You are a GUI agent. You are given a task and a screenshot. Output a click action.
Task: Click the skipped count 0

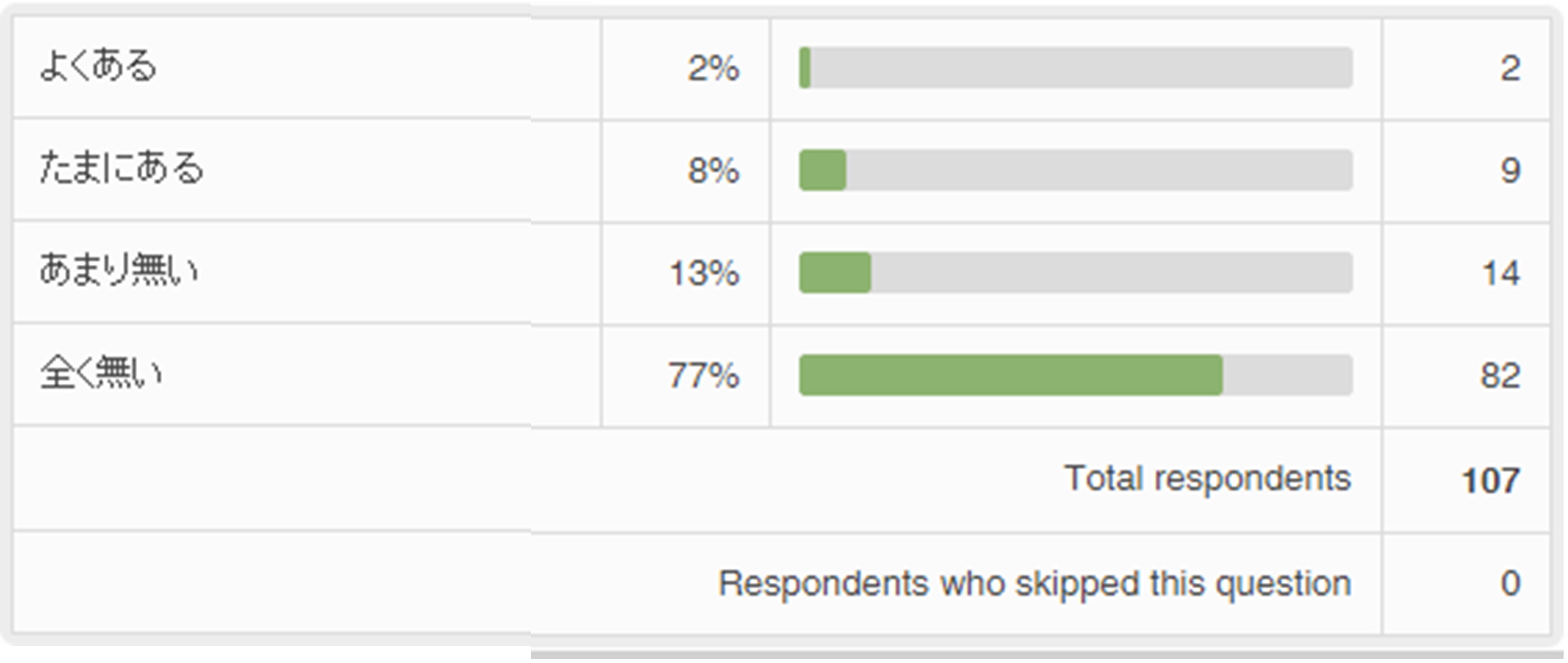(1510, 583)
